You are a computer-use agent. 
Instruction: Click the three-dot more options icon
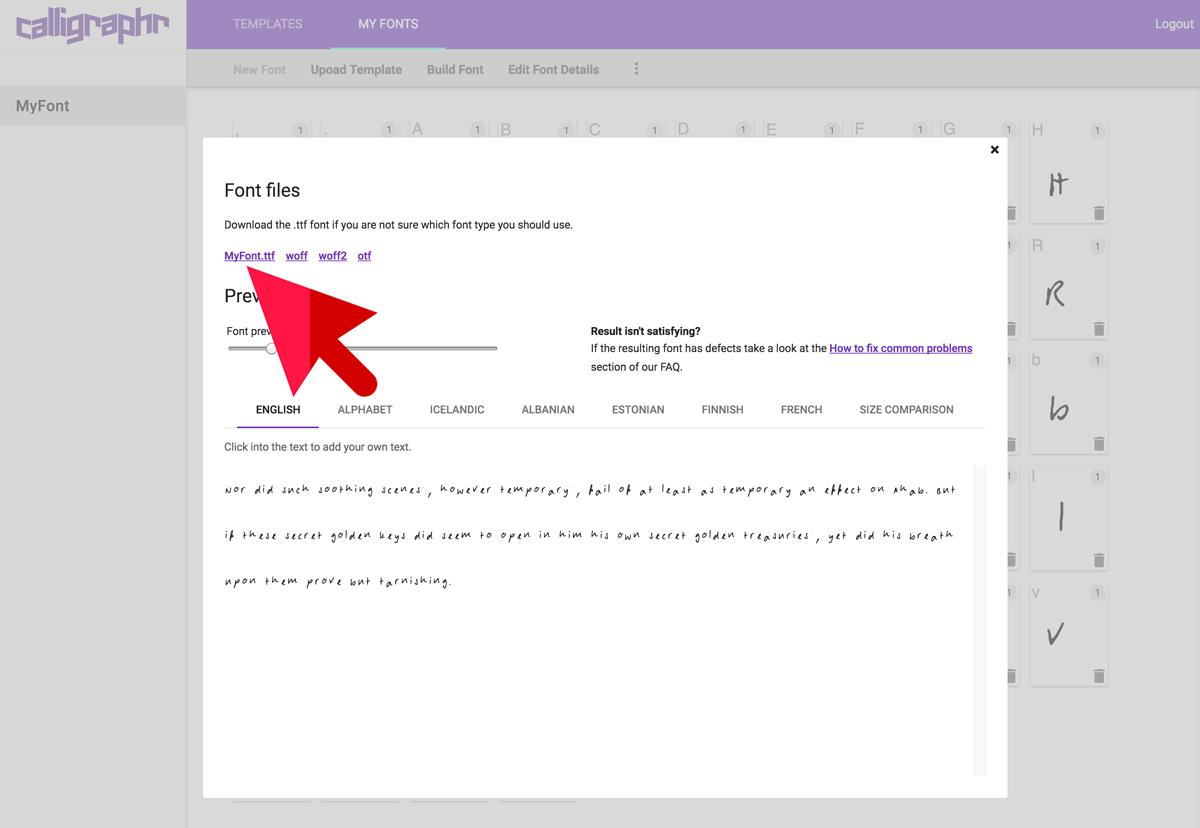pyautogui.click(x=636, y=69)
